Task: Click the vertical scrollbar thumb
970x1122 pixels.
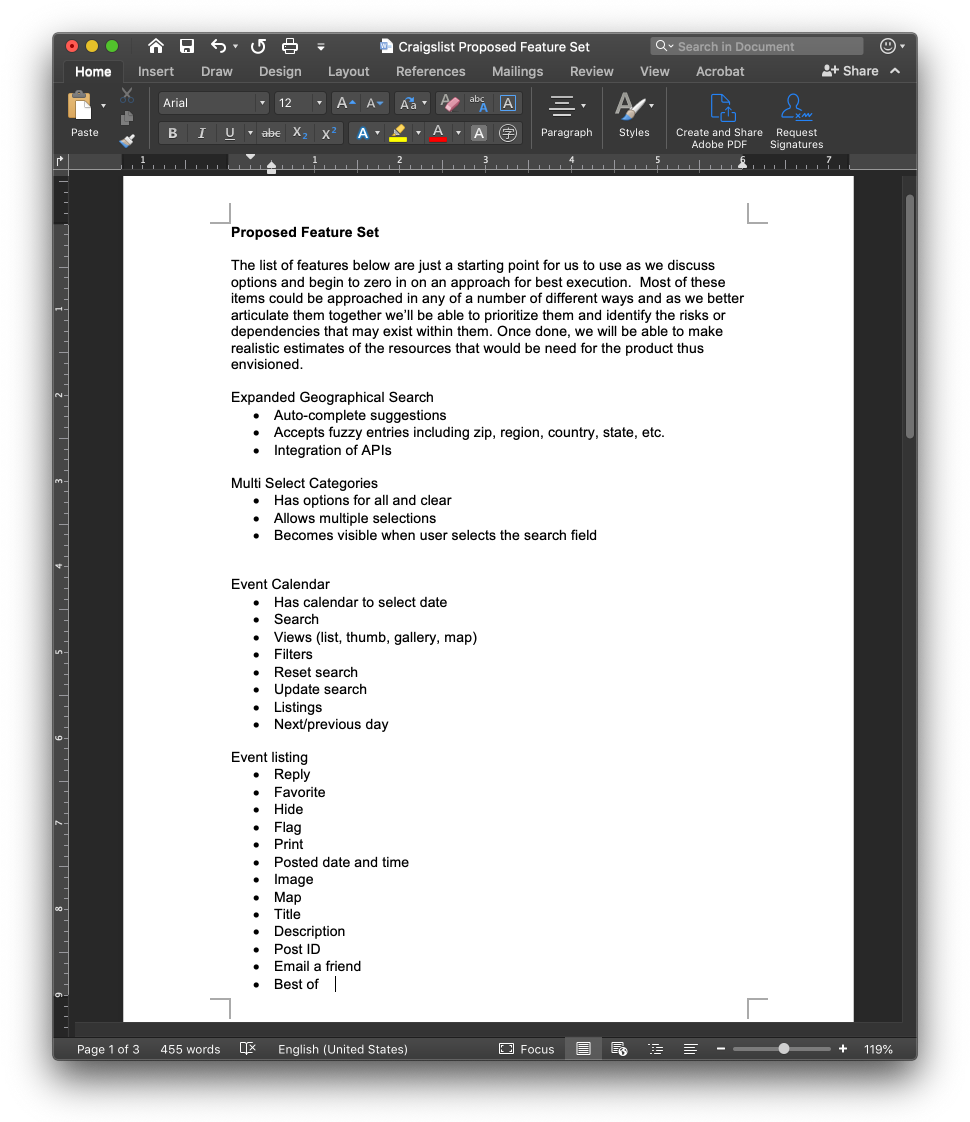Action: click(x=910, y=316)
